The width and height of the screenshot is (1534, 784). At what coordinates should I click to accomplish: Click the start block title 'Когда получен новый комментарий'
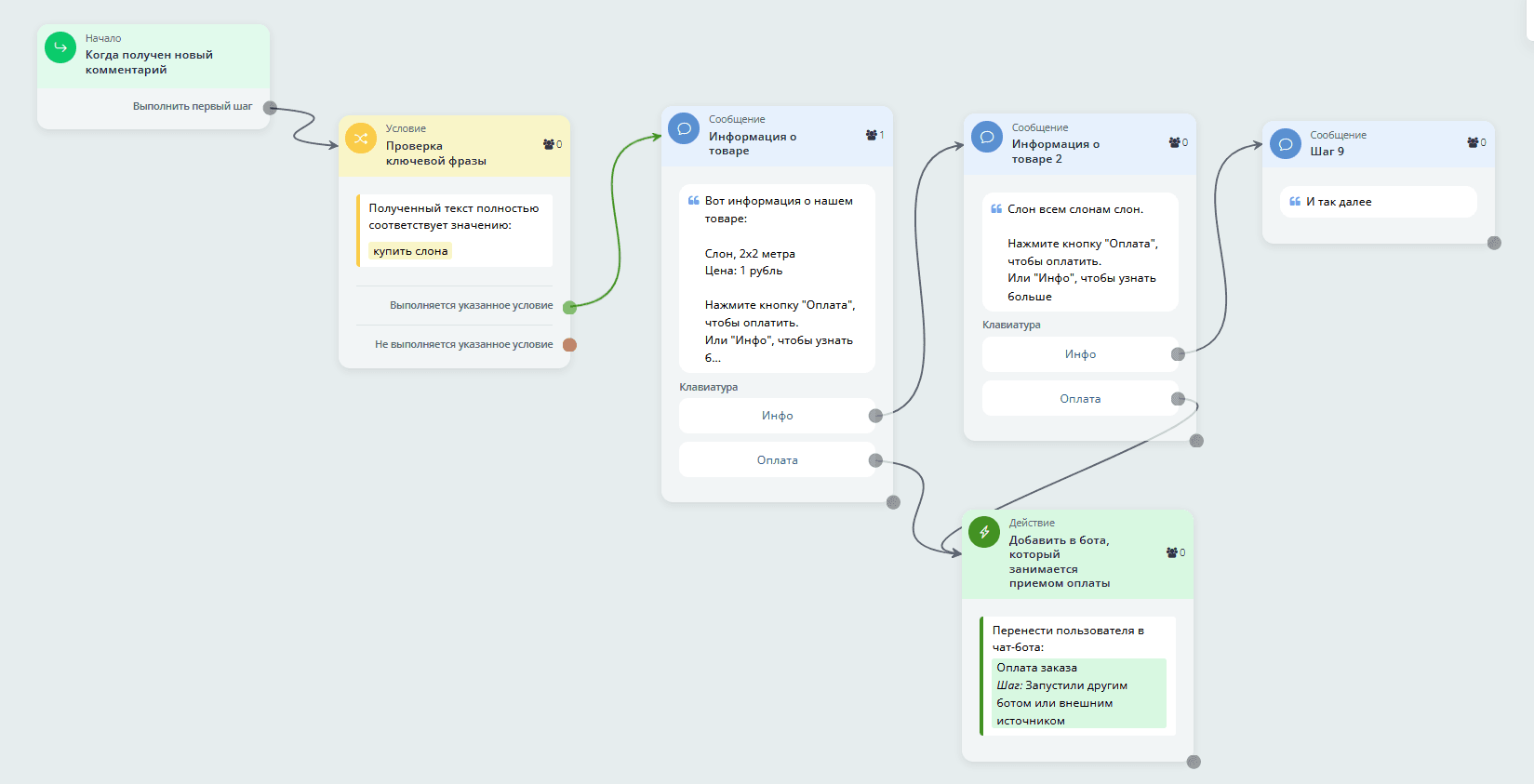[149, 62]
